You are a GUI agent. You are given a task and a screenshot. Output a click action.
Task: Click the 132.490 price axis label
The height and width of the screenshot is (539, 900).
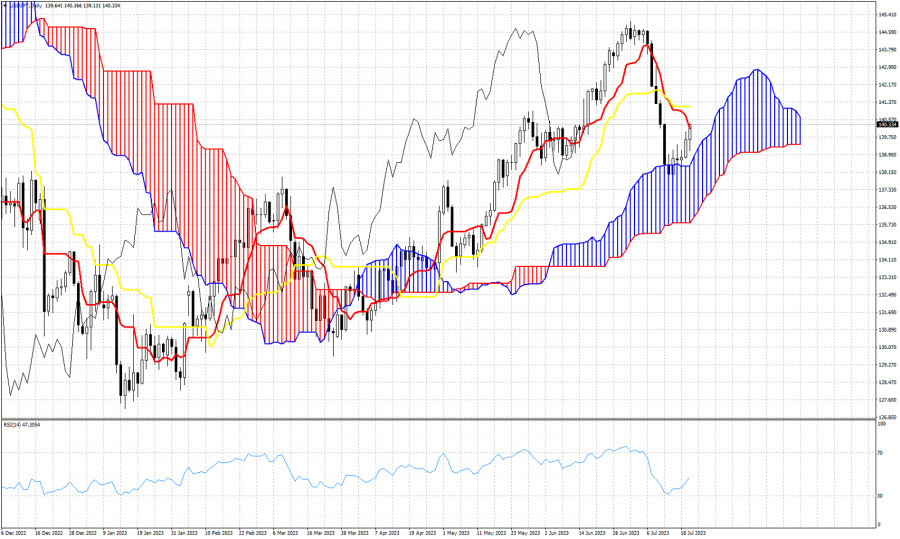pyautogui.click(x=887, y=294)
